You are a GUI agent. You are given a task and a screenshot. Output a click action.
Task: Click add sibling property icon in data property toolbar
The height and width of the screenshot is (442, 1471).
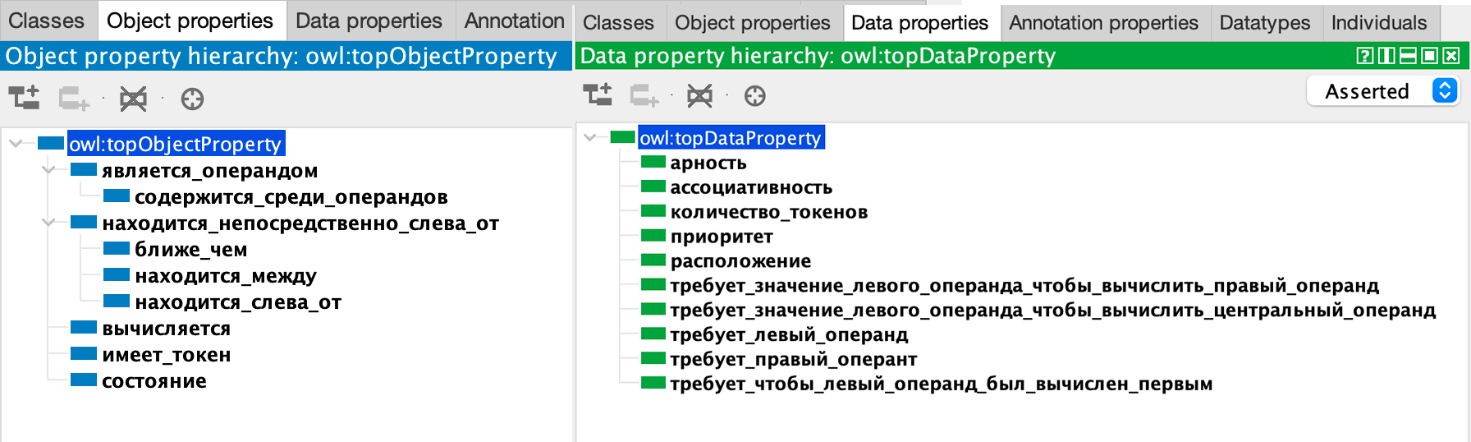click(645, 95)
